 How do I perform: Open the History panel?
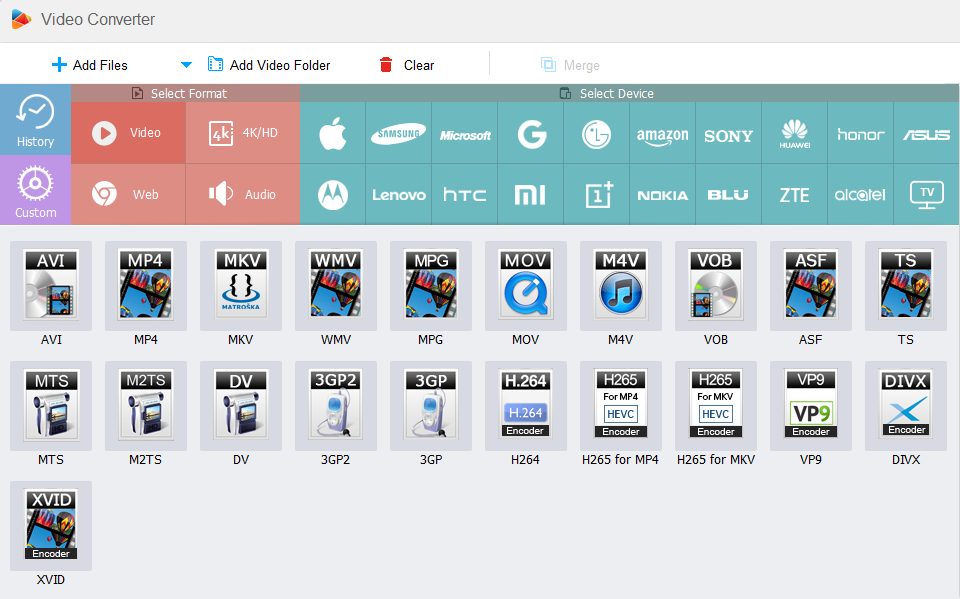pos(36,119)
